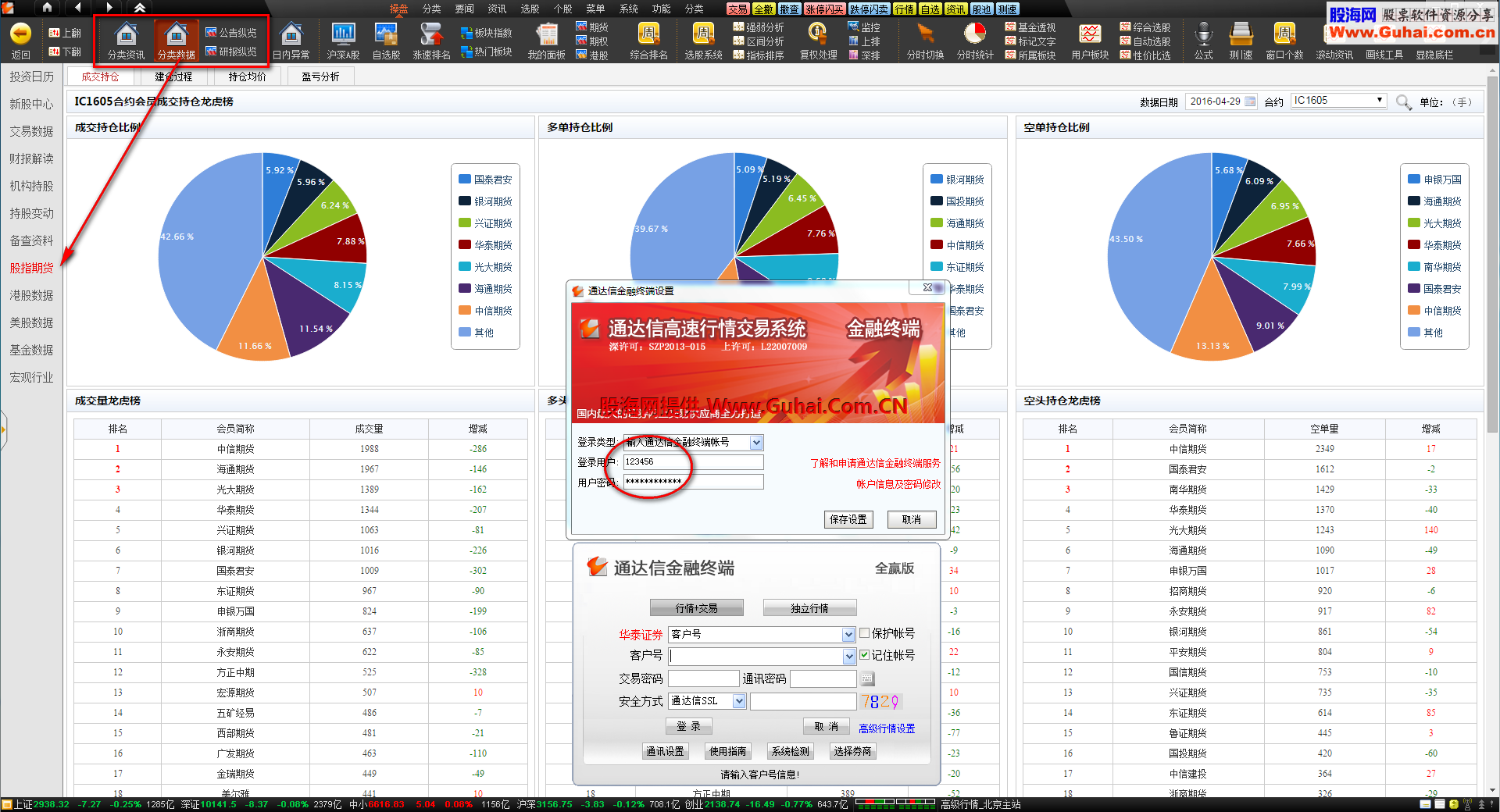This screenshot has height=812, width=1500.
Task: Expand the 华泰证券 客户号 type dropdown
Action: (849, 635)
